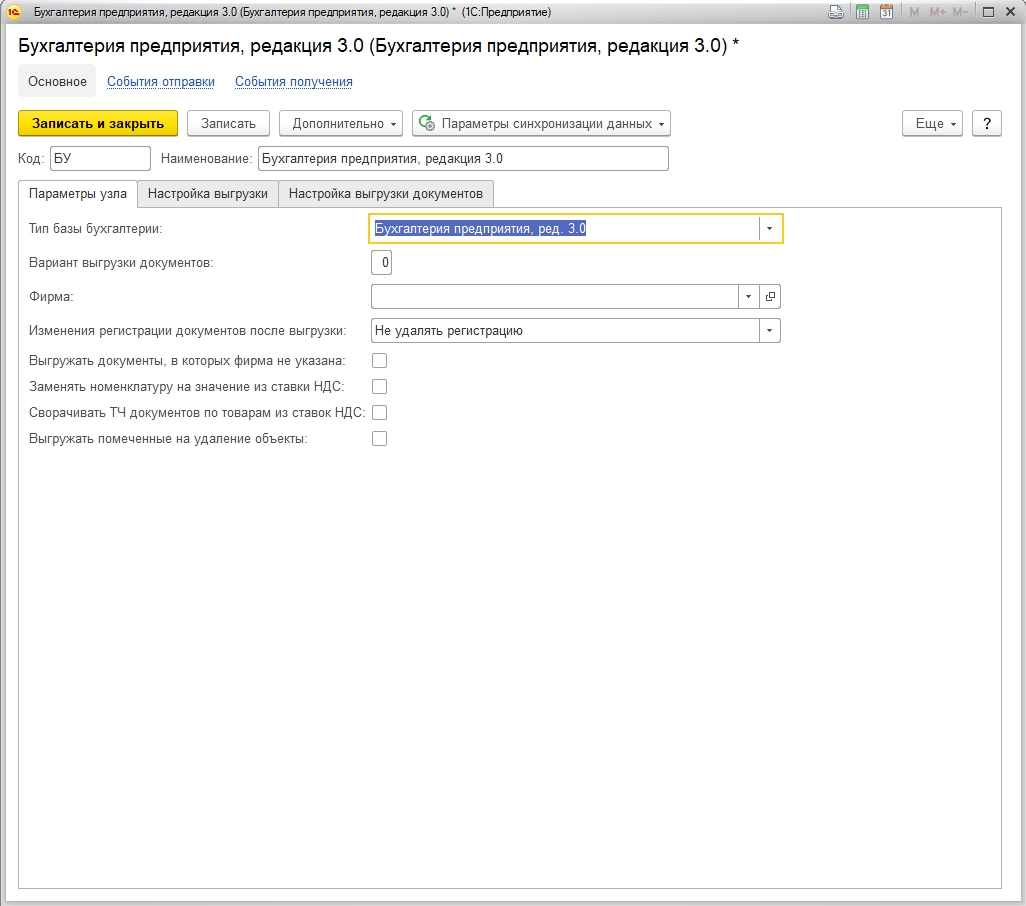Click the 'Записать и закрыть' button

pos(98,123)
